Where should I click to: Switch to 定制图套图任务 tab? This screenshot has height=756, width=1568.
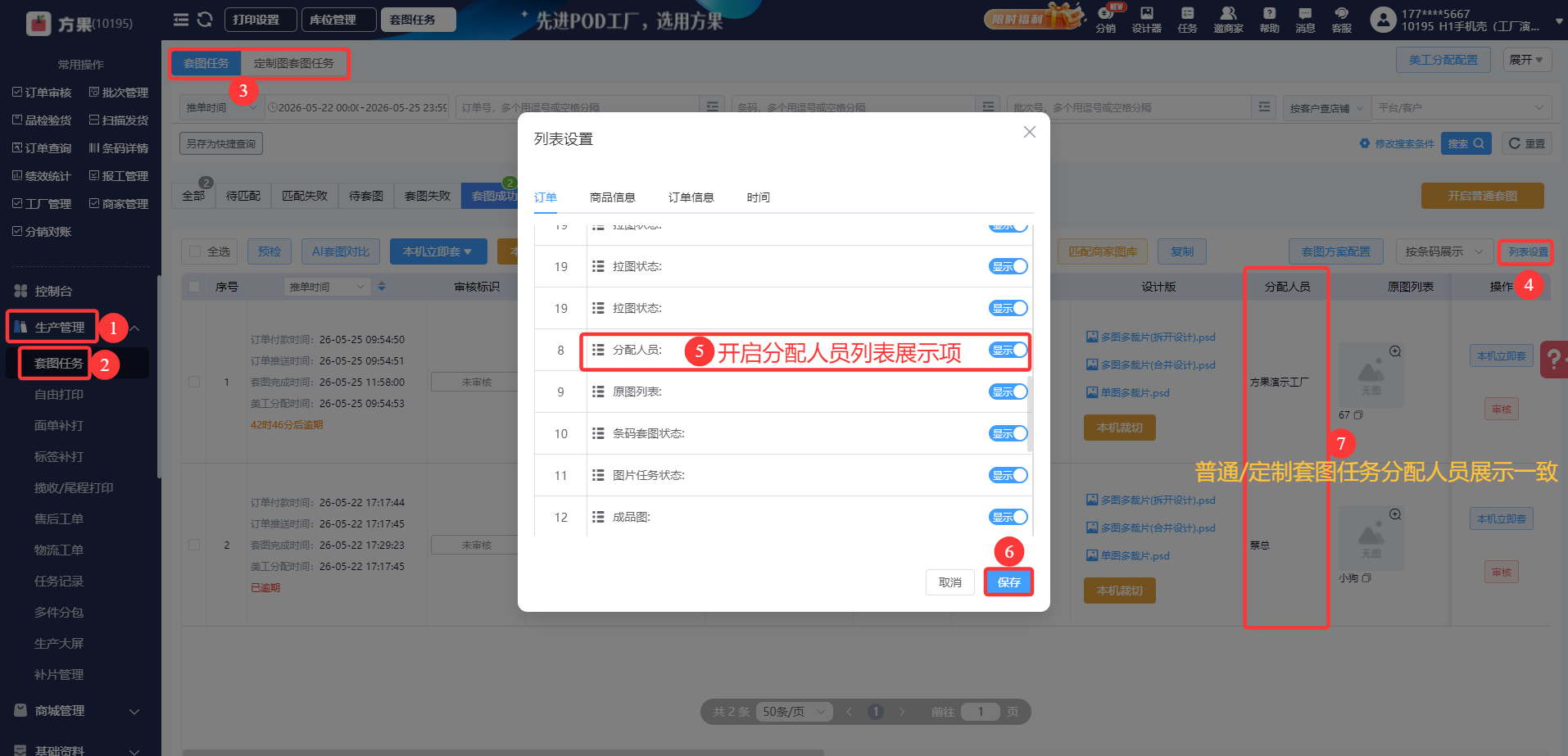tap(294, 63)
